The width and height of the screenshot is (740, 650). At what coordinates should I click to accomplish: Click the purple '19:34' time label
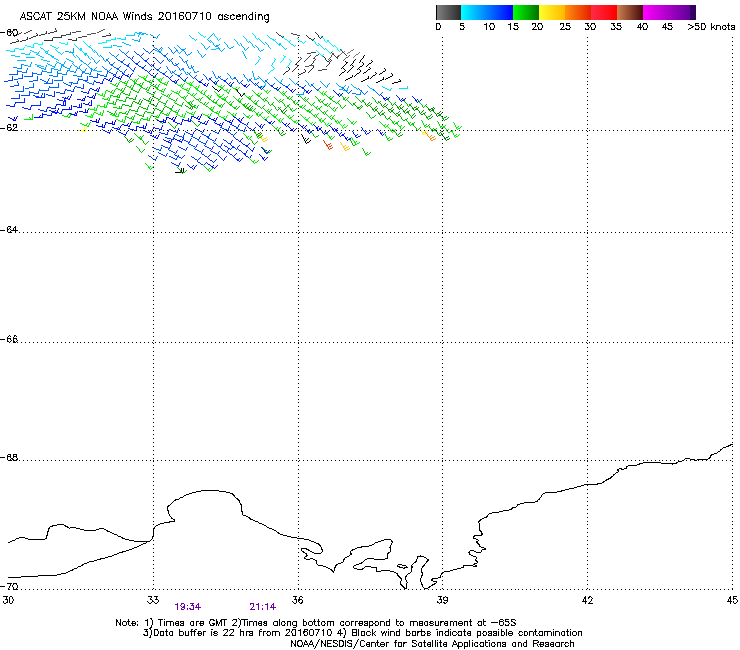point(187,607)
